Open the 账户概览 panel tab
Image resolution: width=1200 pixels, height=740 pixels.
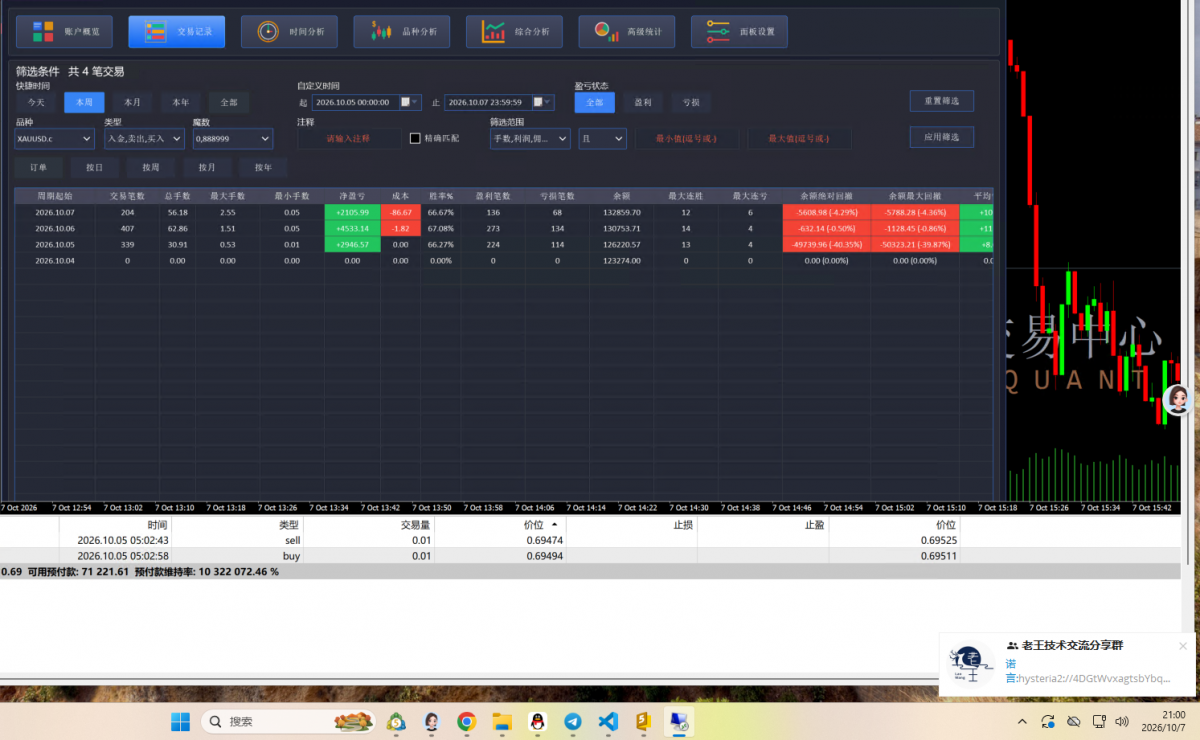pyautogui.click(x=64, y=32)
